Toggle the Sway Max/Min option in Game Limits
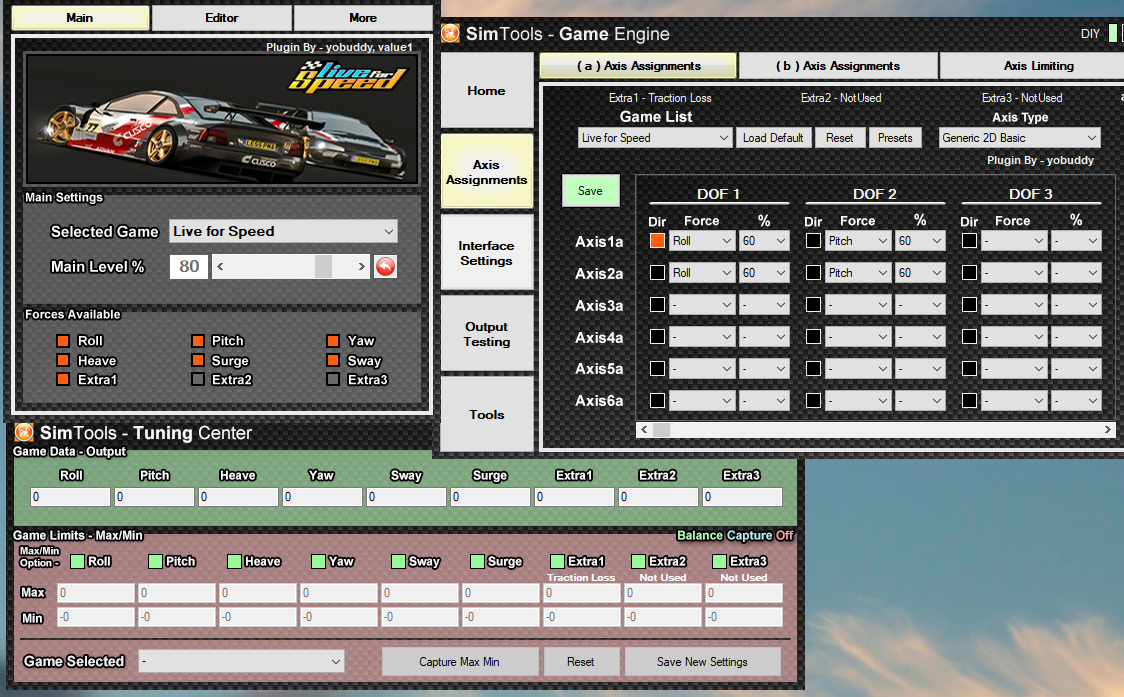This screenshot has width=1124, height=697. pos(398,561)
